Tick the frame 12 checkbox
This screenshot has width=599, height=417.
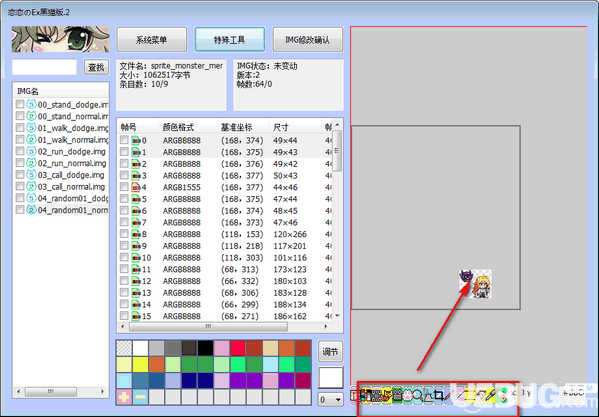pos(124,281)
